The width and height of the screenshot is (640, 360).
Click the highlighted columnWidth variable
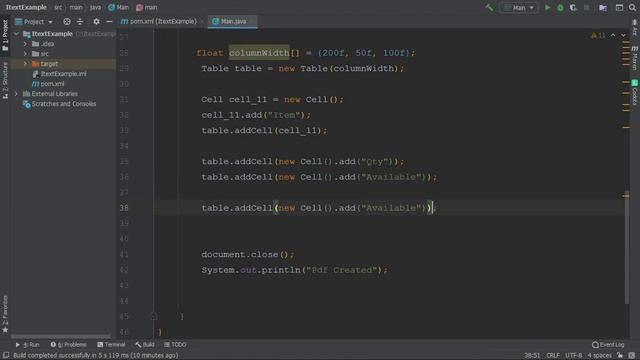click(259, 53)
